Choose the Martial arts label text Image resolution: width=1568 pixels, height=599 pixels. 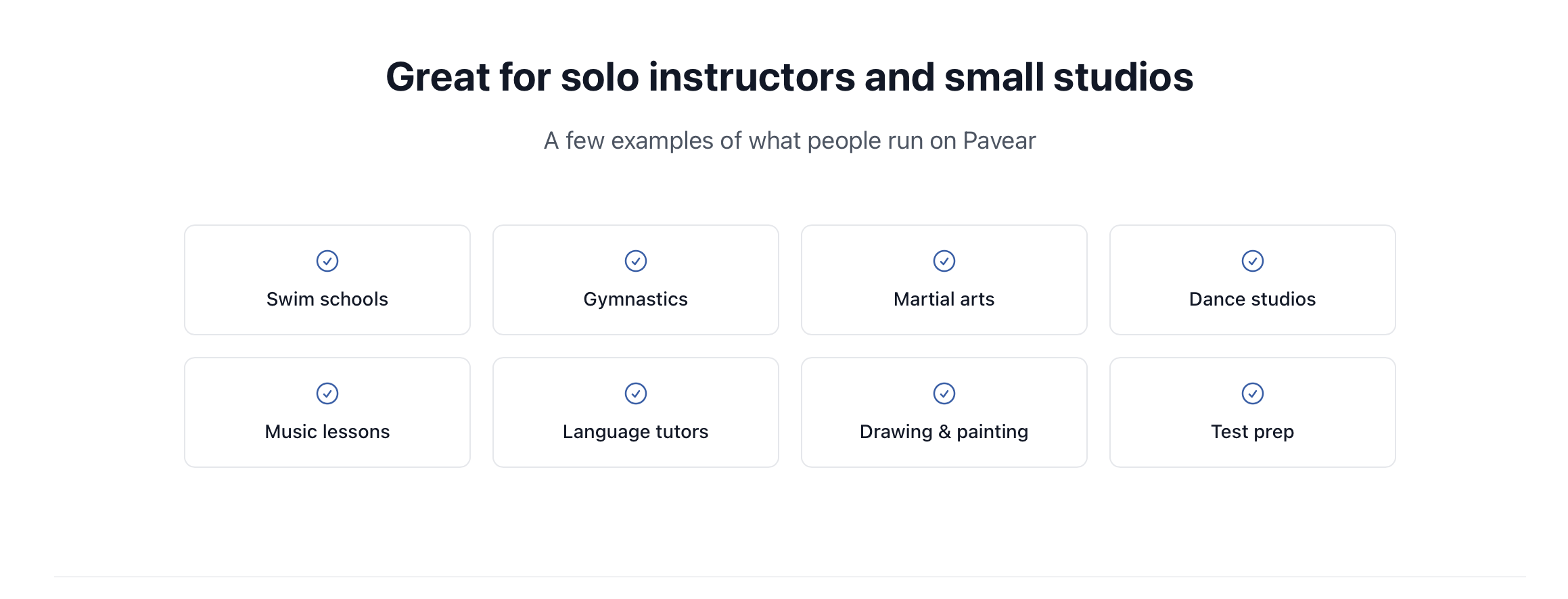[x=944, y=299]
